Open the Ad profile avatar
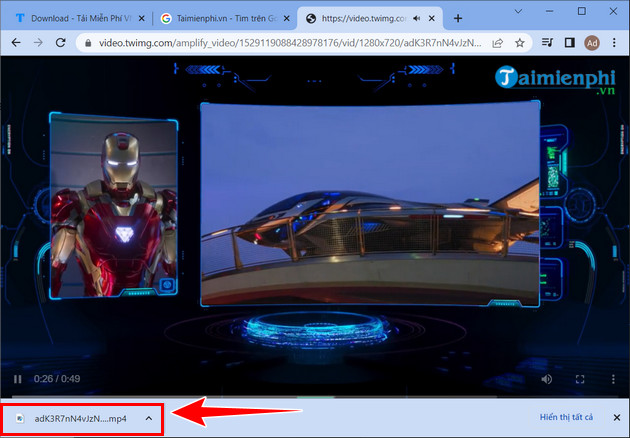 click(x=592, y=43)
